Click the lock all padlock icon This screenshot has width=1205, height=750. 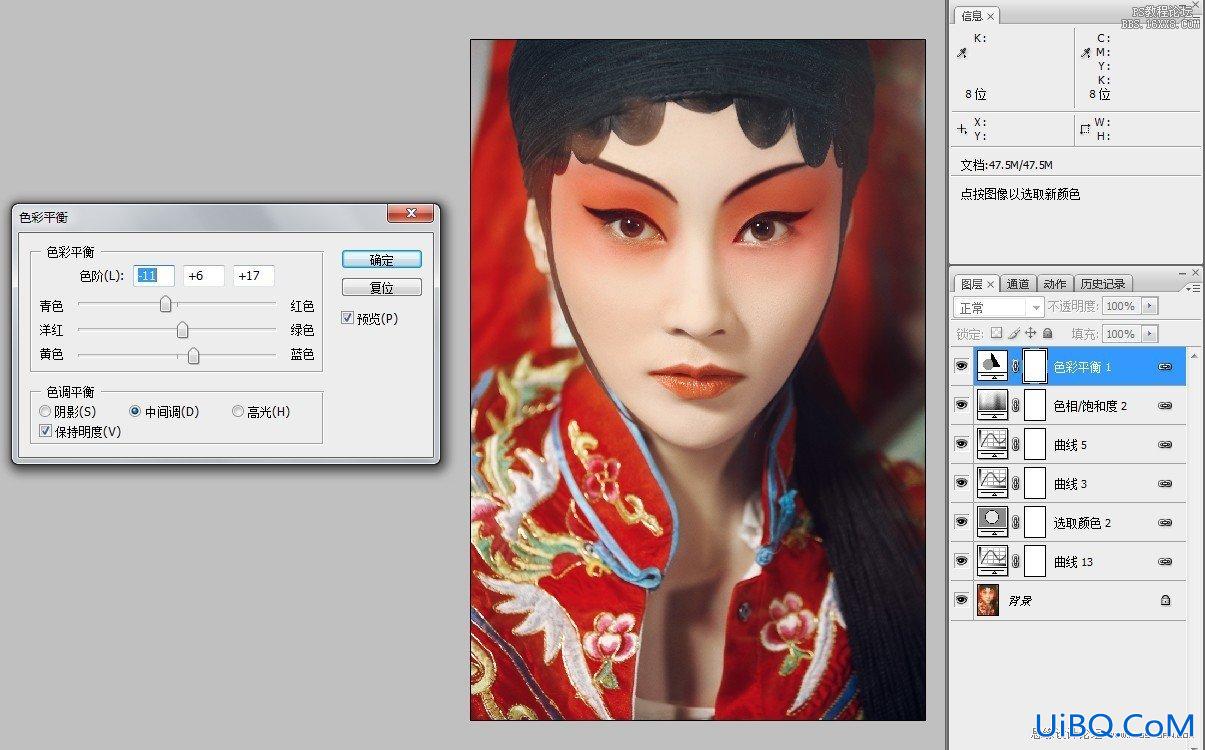(1047, 333)
